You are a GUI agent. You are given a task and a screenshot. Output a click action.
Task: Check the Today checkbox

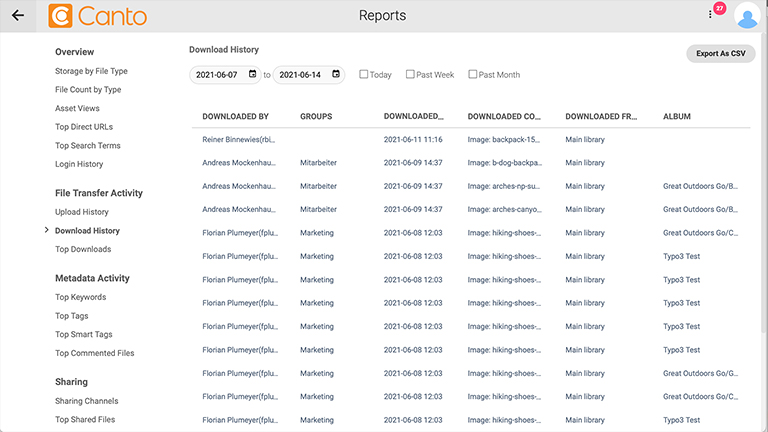tap(364, 75)
